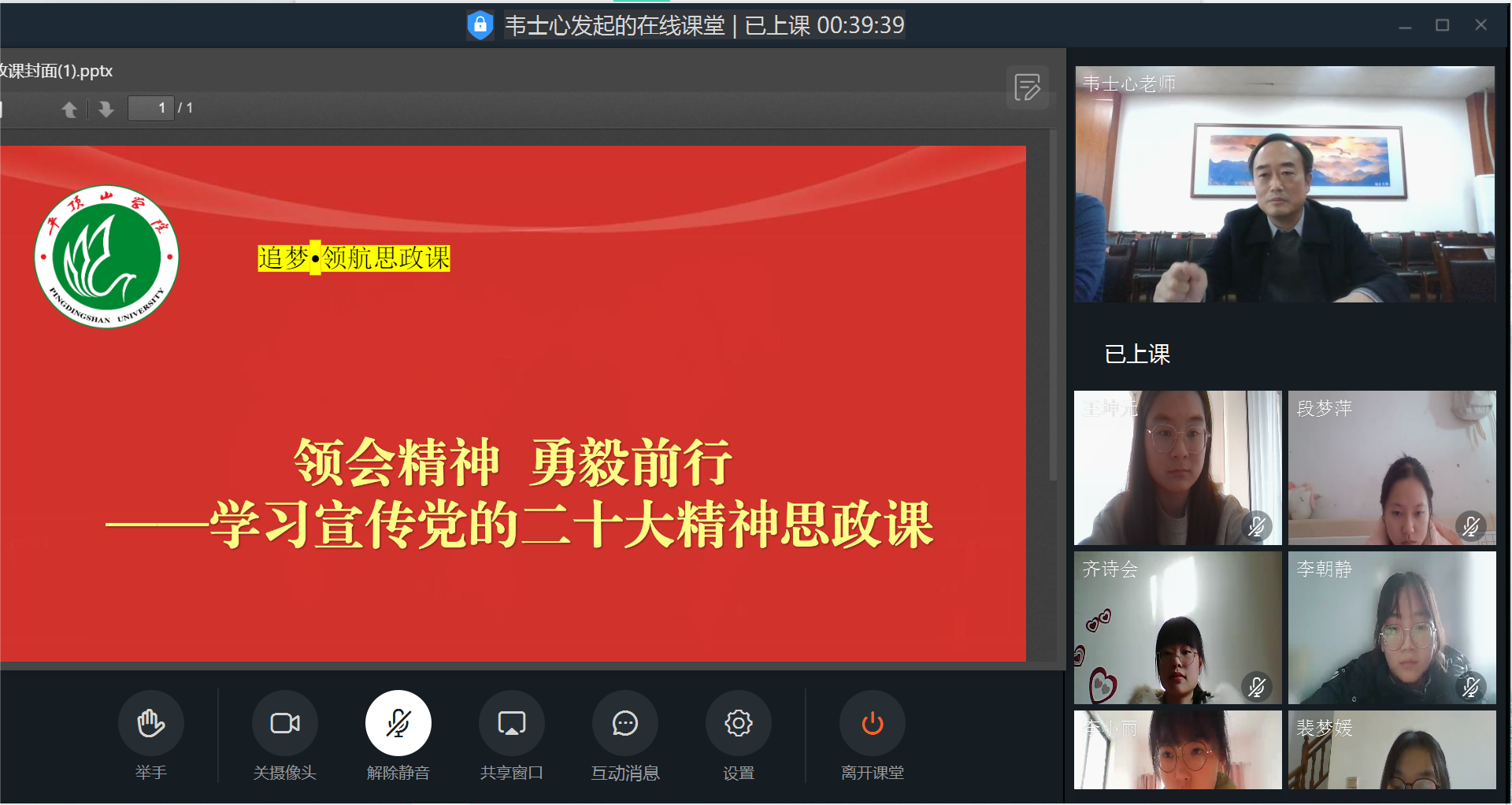Viewport: 1512px width, 805px height.
Task: Open interactive messages (互动消息) chat icon
Action: [x=624, y=723]
